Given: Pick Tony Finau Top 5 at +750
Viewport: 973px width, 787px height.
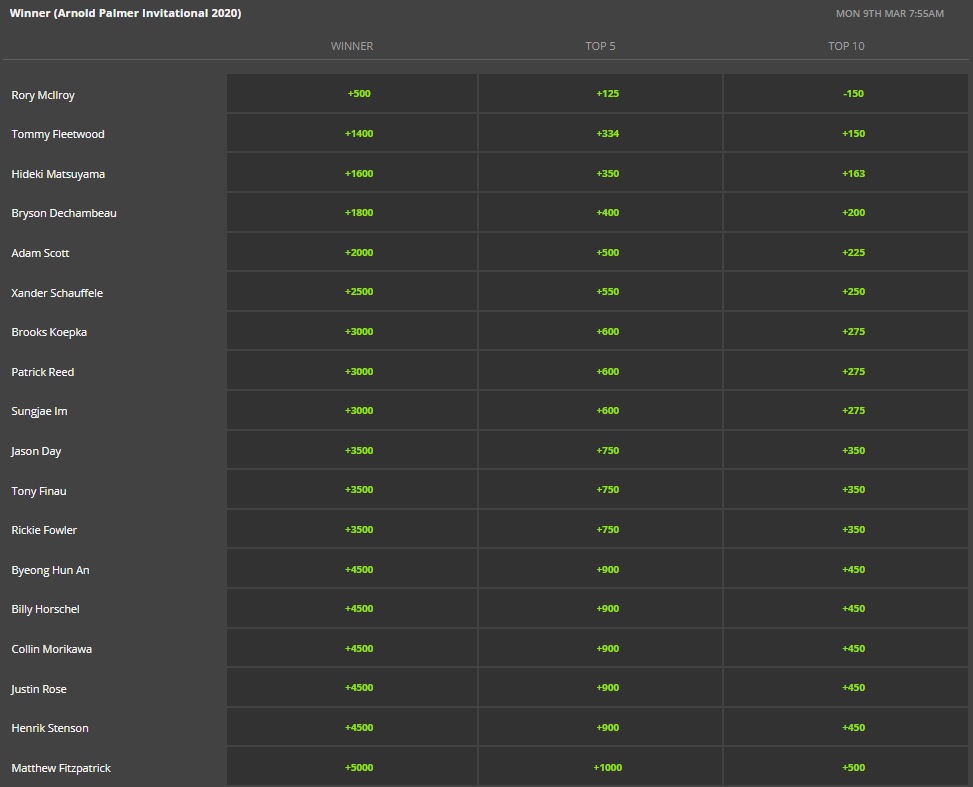Looking at the screenshot, I should click(600, 490).
